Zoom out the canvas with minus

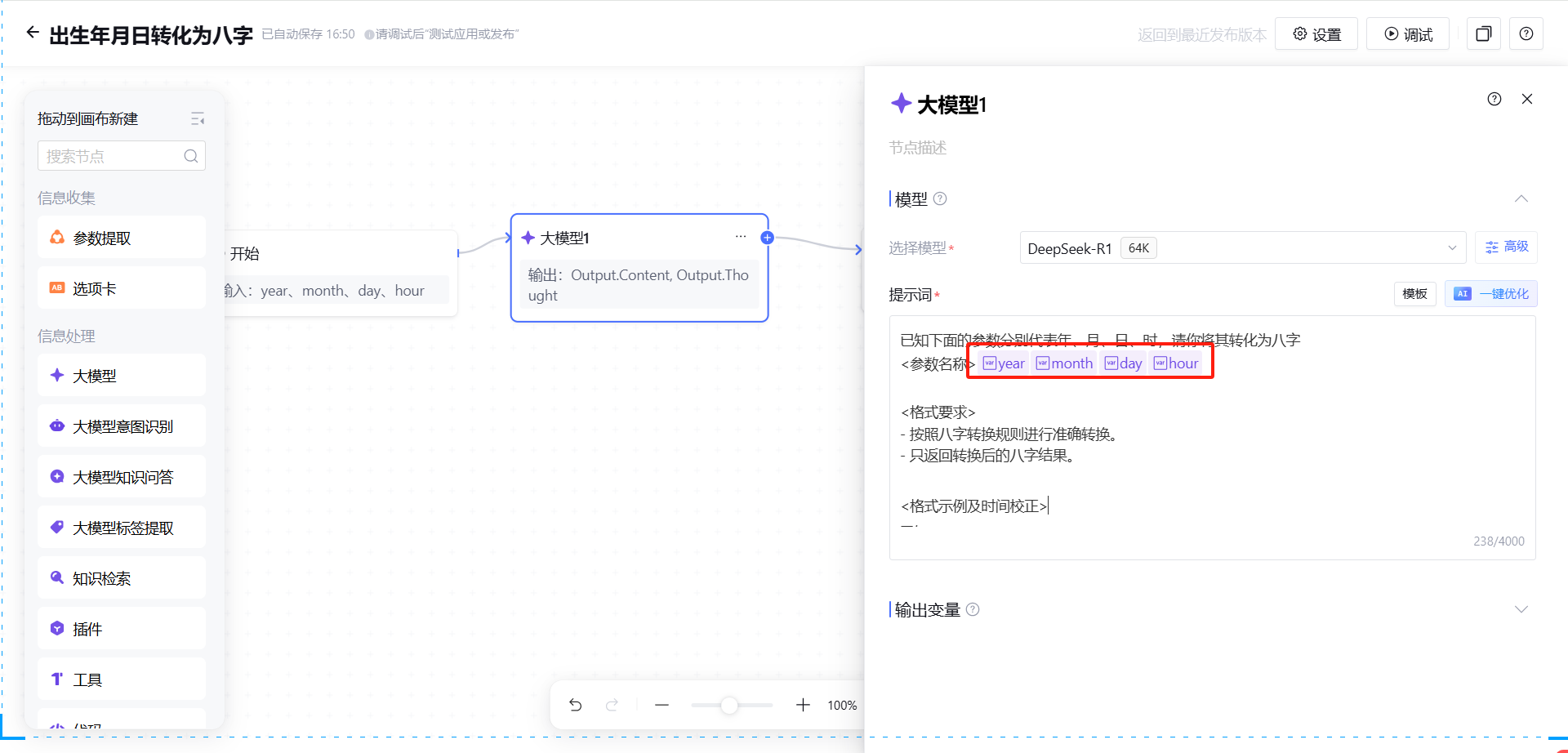tap(662, 705)
